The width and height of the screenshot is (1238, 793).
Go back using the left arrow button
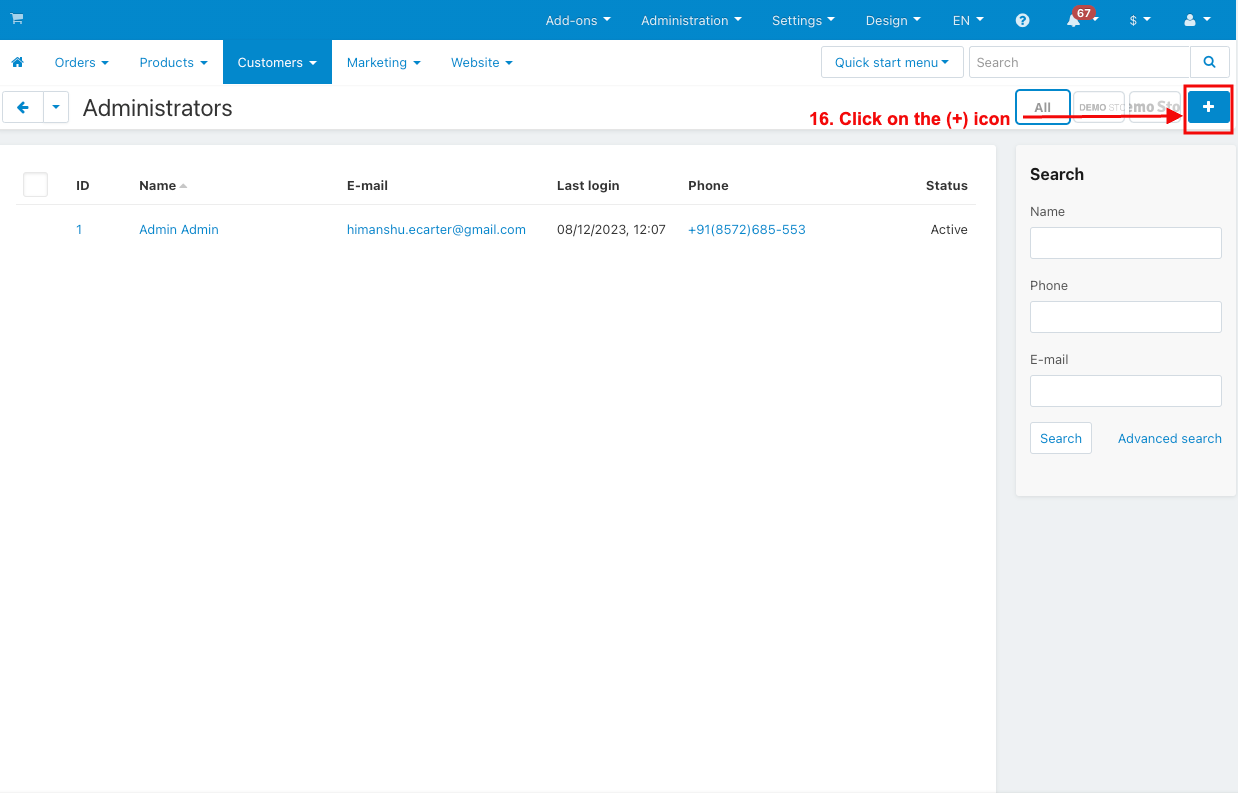click(23, 107)
